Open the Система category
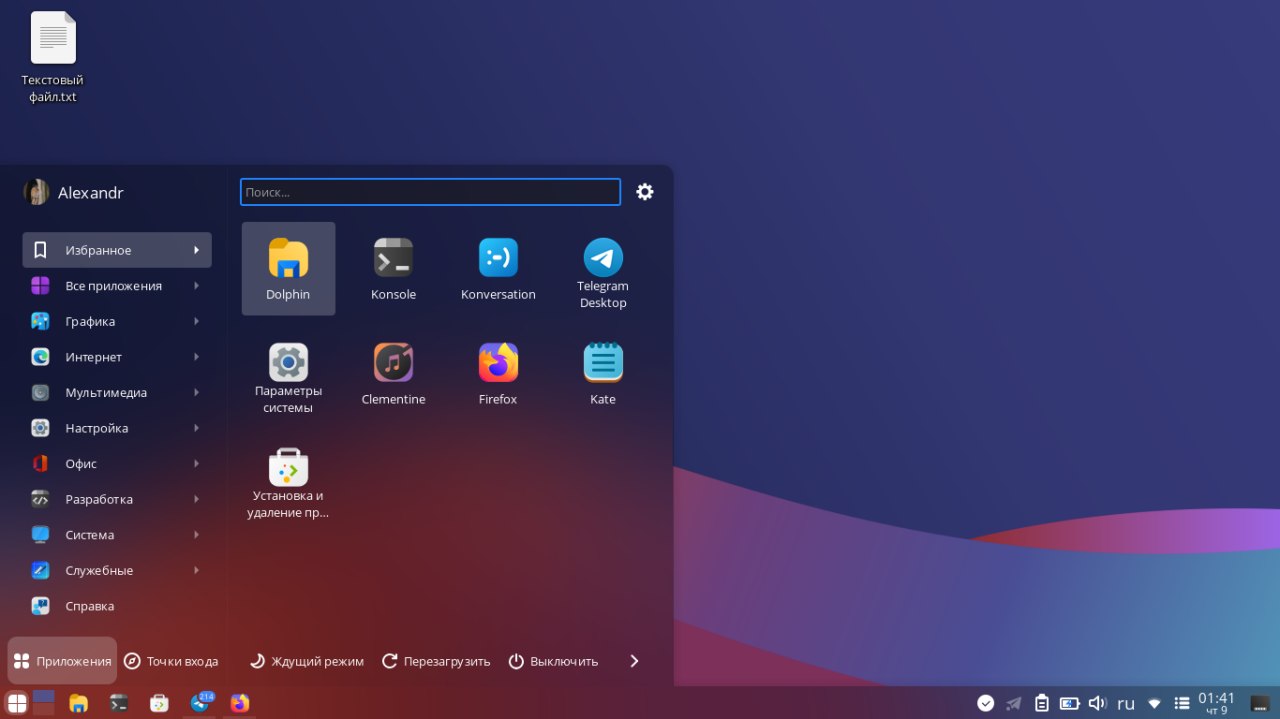The height and width of the screenshot is (719, 1280). [117, 534]
